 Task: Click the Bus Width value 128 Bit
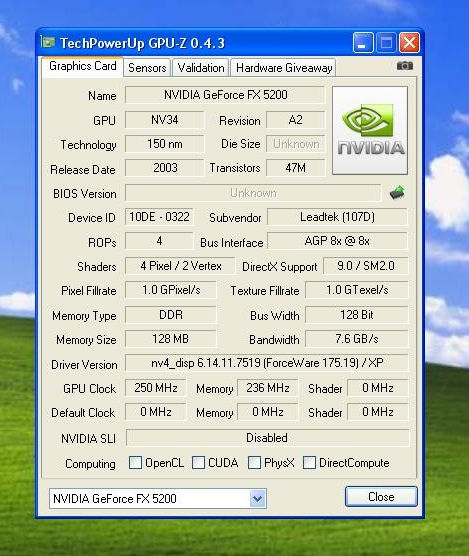(x=357, y=315)
